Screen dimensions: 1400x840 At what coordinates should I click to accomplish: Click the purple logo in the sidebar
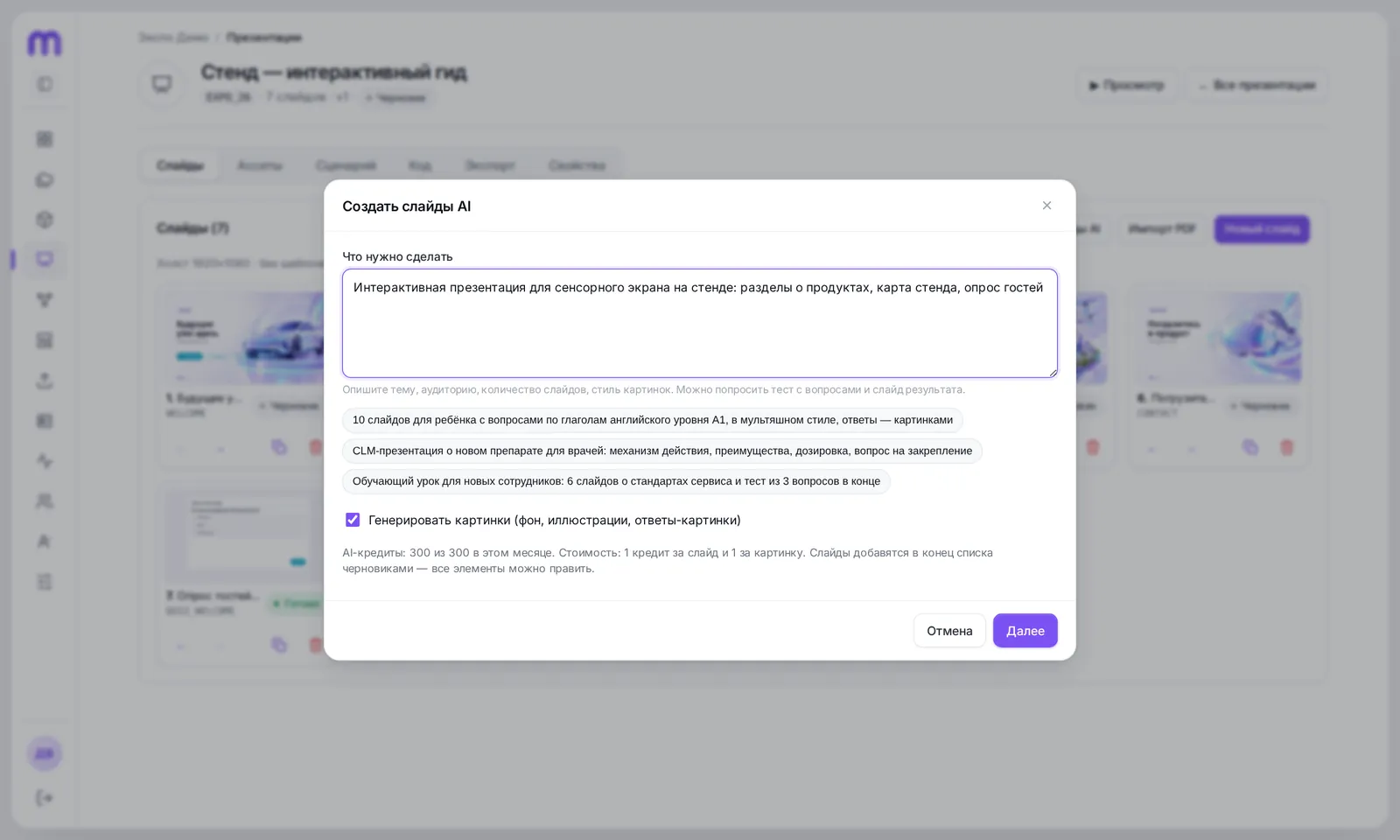pos(45,43)
